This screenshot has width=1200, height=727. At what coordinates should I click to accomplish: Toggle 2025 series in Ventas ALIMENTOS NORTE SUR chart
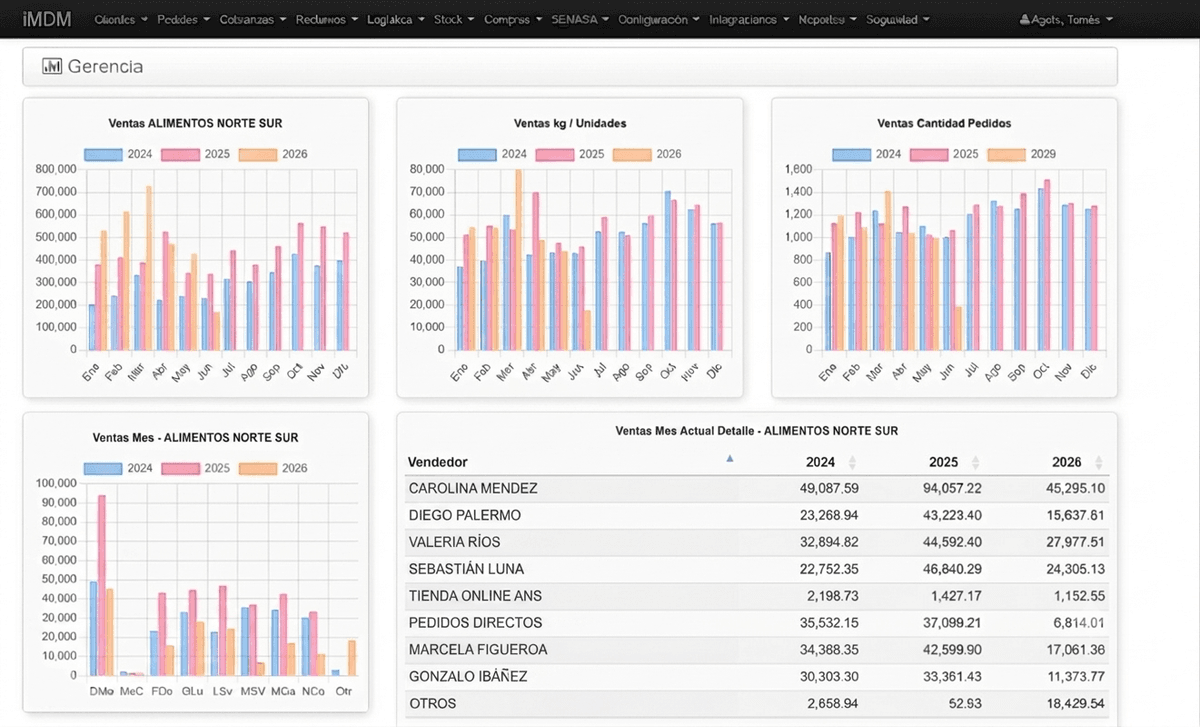pos(196,154)
